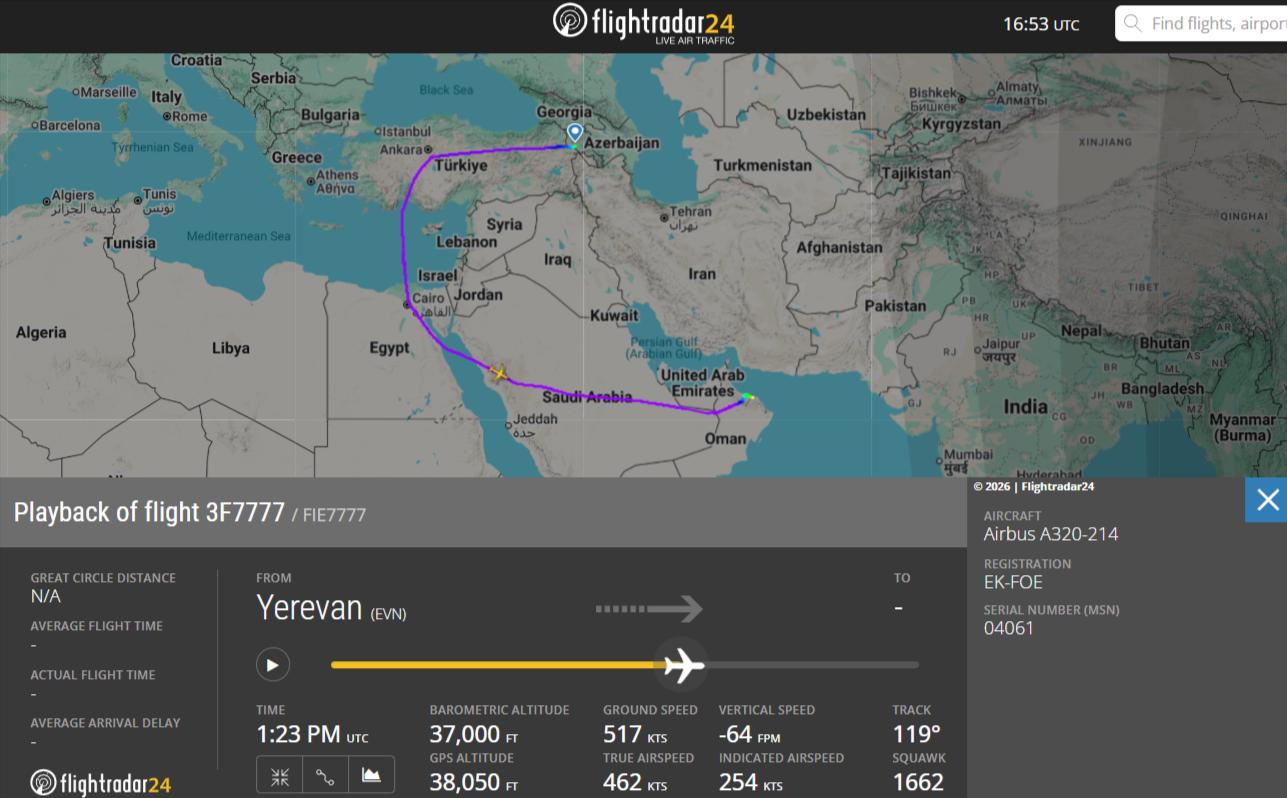Viewport: 1287px width, 798px height.
Task: Click the search magnifier icon
Action: point(1133,23)
